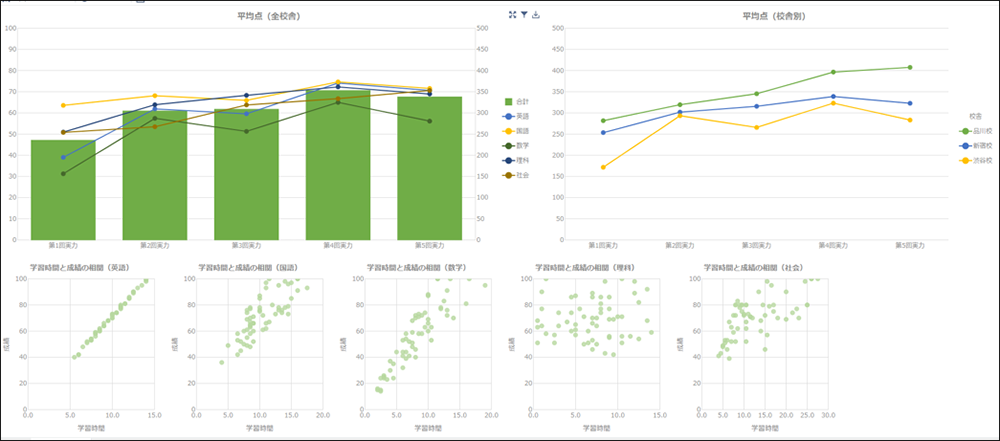Click 渋谷校 data point at 第1回実力
This screenshot has height=441, width=1000.
tap(603, 167)
